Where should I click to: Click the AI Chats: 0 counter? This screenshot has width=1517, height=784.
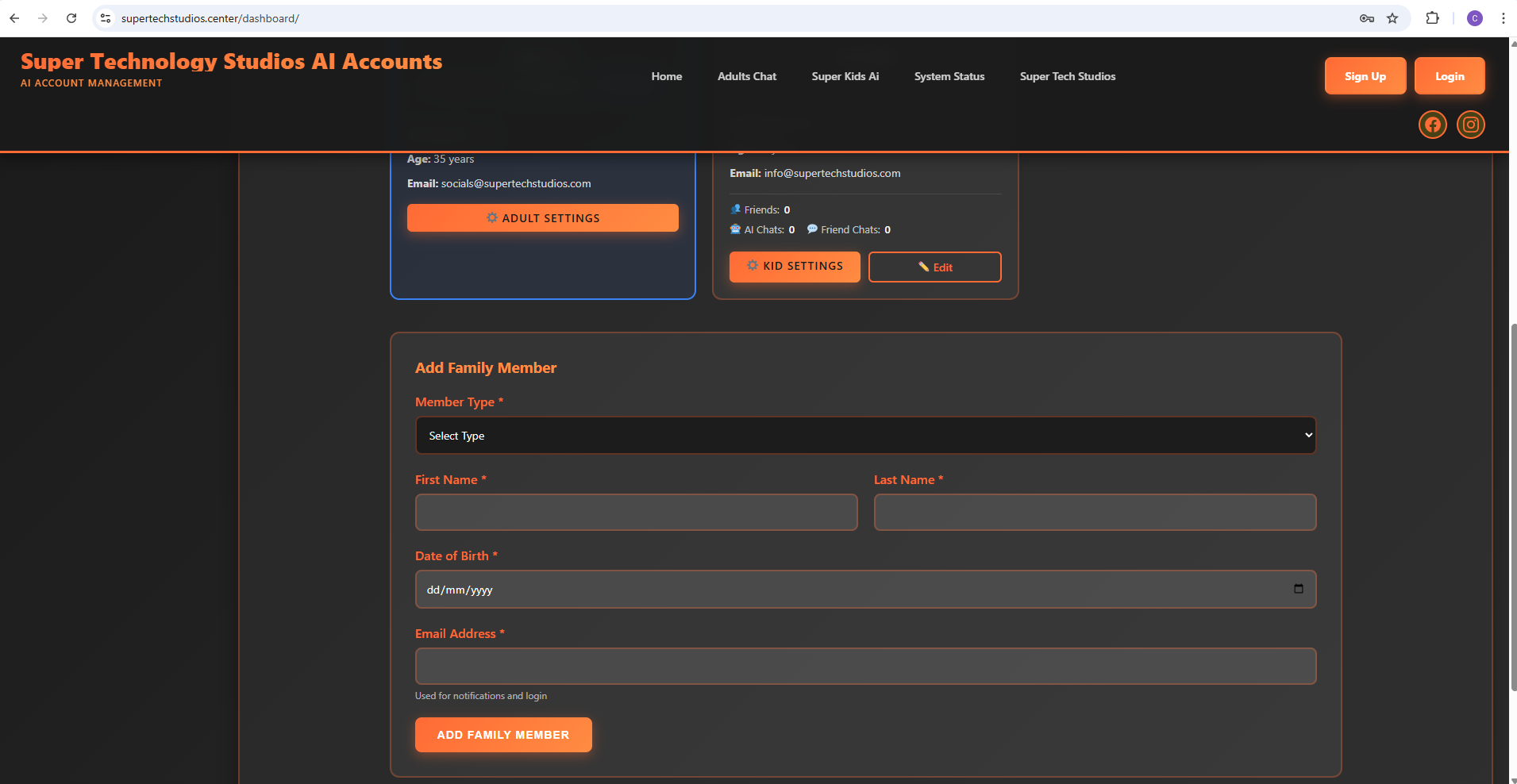click(x=762, y=229)
